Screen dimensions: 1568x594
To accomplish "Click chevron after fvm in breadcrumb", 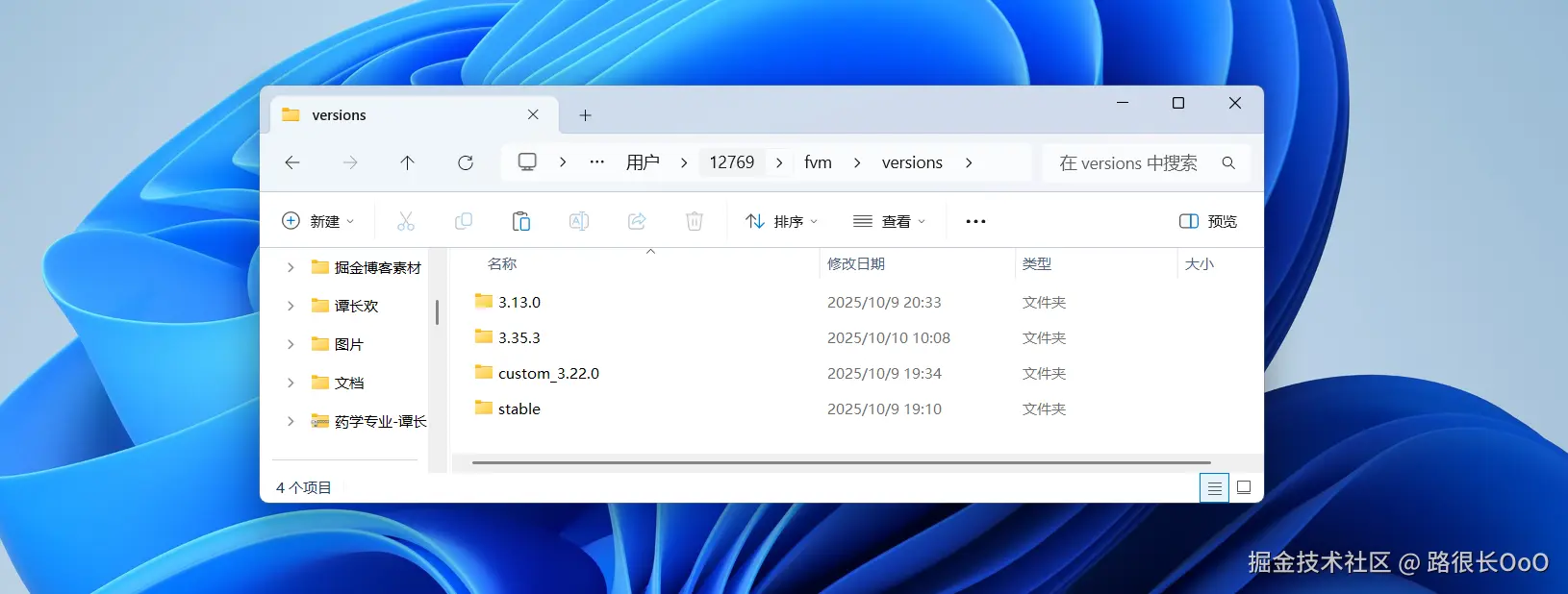I will (x=857, y=162).
